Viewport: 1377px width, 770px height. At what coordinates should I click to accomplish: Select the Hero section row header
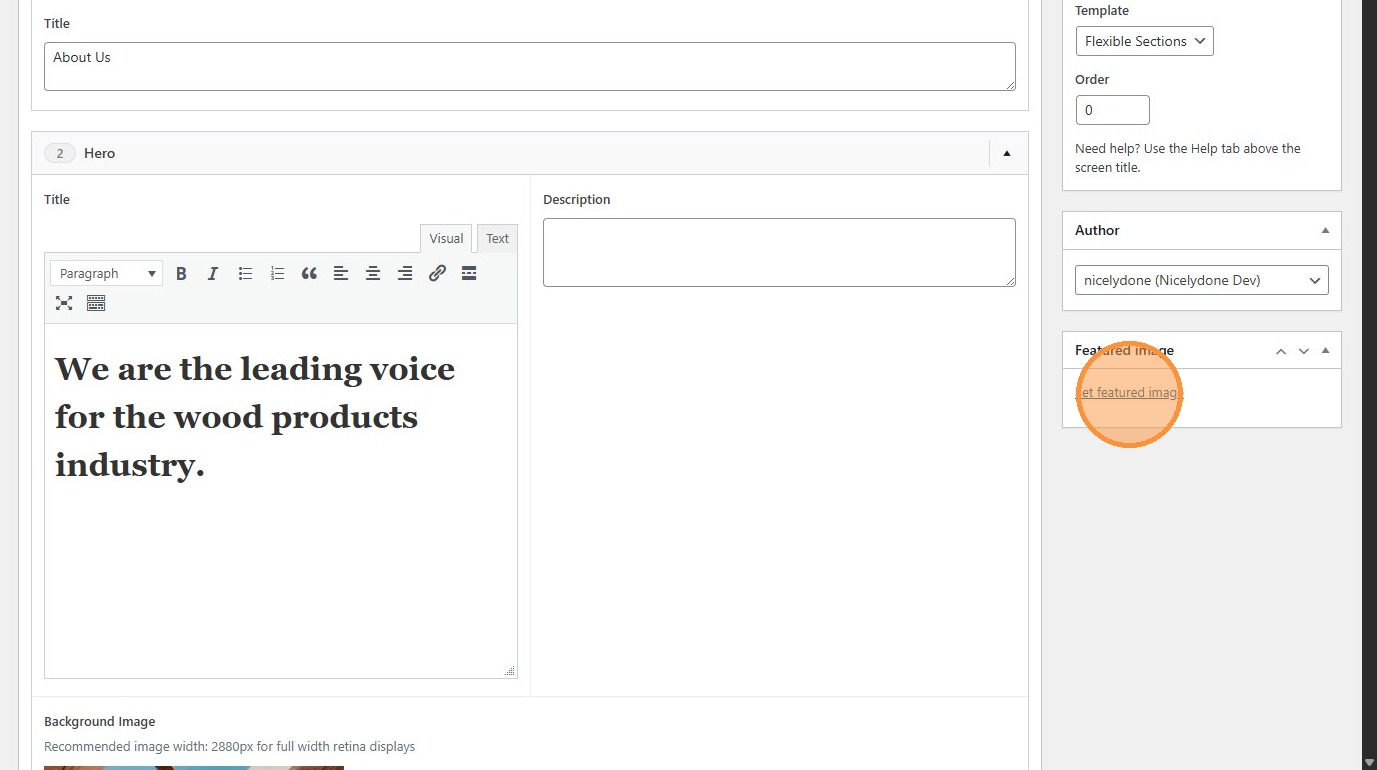coord(530,153)
